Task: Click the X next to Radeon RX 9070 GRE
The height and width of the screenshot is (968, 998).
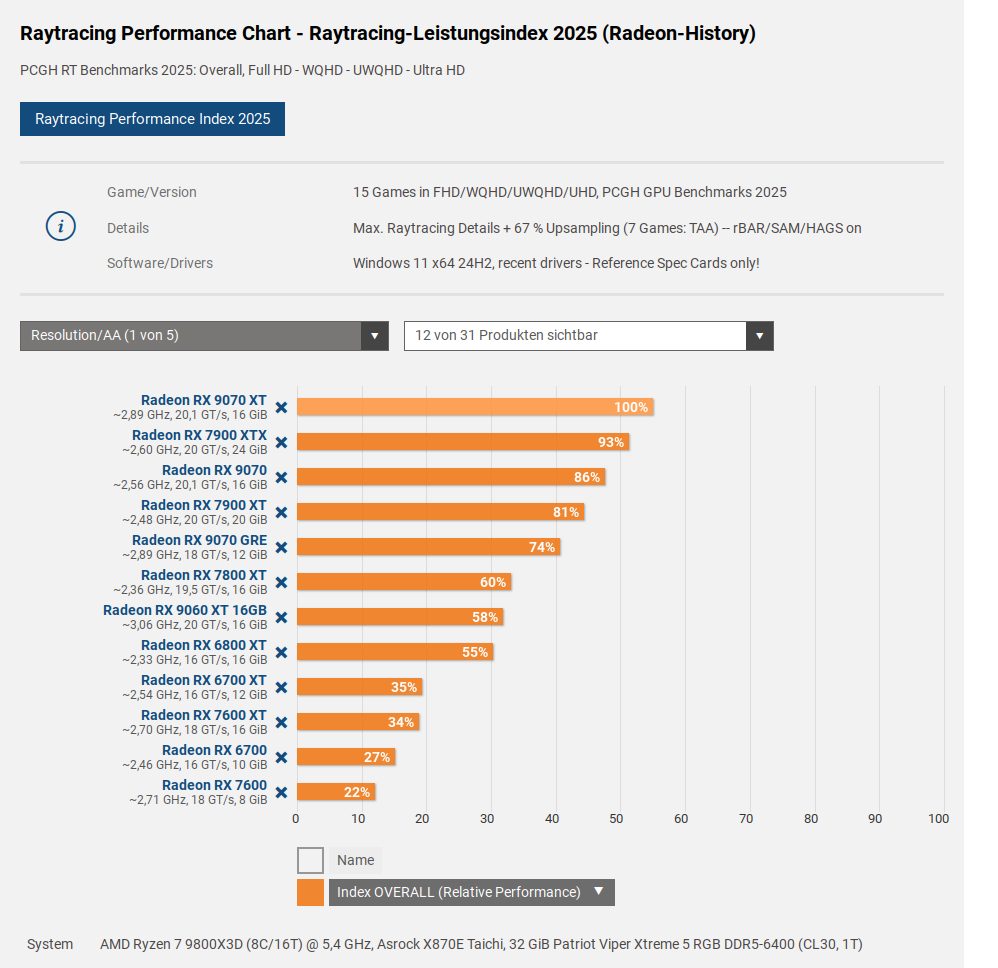Action: [281, 547]
